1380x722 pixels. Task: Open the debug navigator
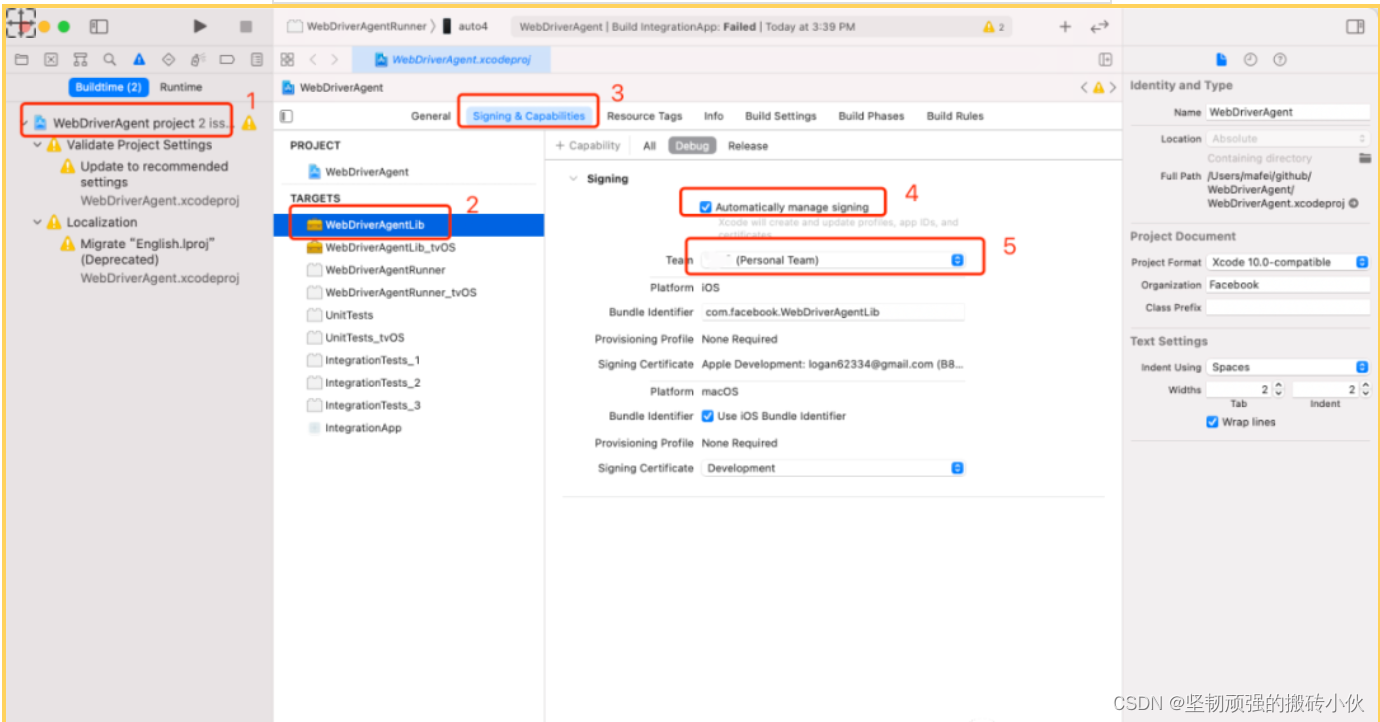click(198, 60)
